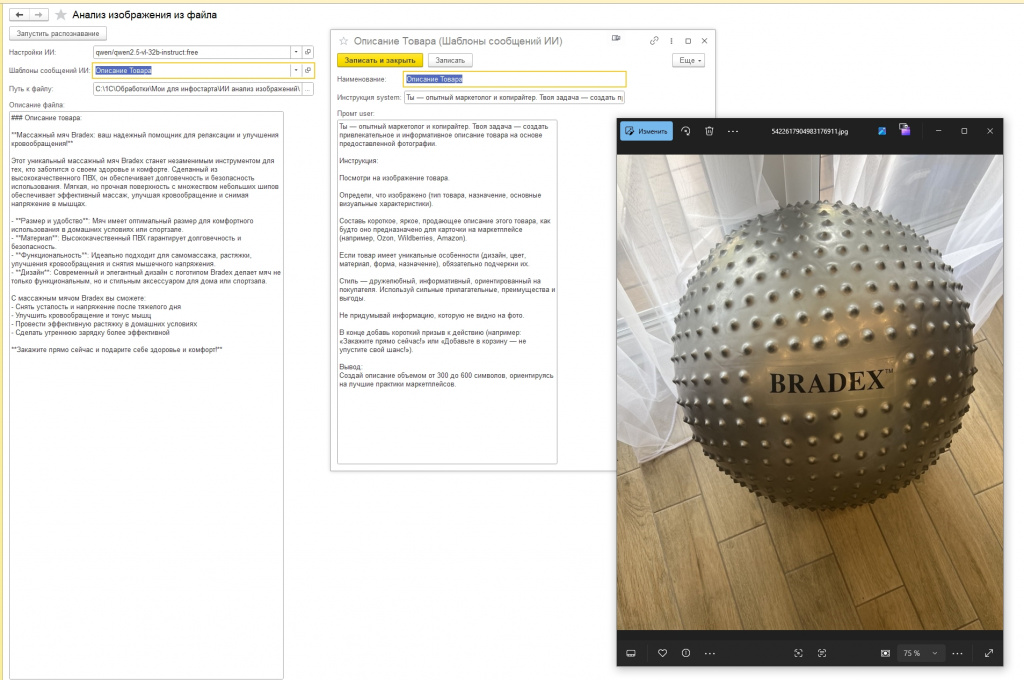Click the file name 5422617904983176911.jpg

tap(810, 131)
